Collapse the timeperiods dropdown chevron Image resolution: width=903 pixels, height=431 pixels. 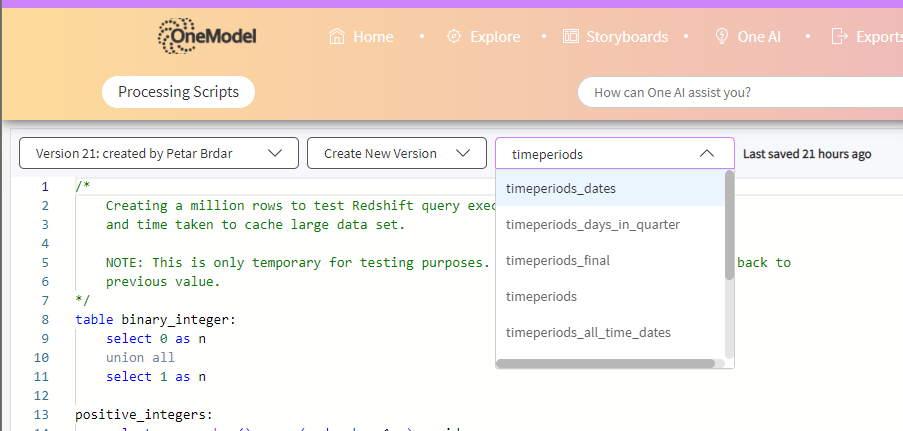click(x=707, y=153)
